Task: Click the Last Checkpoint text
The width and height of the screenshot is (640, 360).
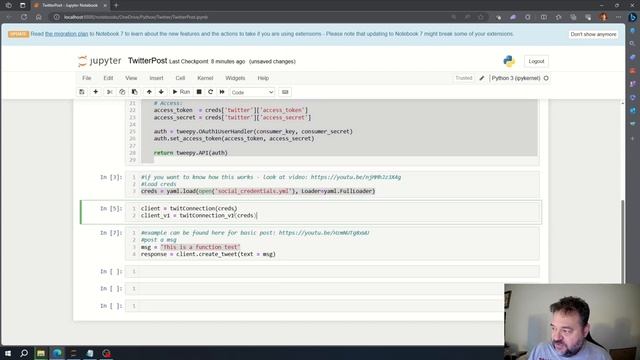Action: click(x=207, y=62)
